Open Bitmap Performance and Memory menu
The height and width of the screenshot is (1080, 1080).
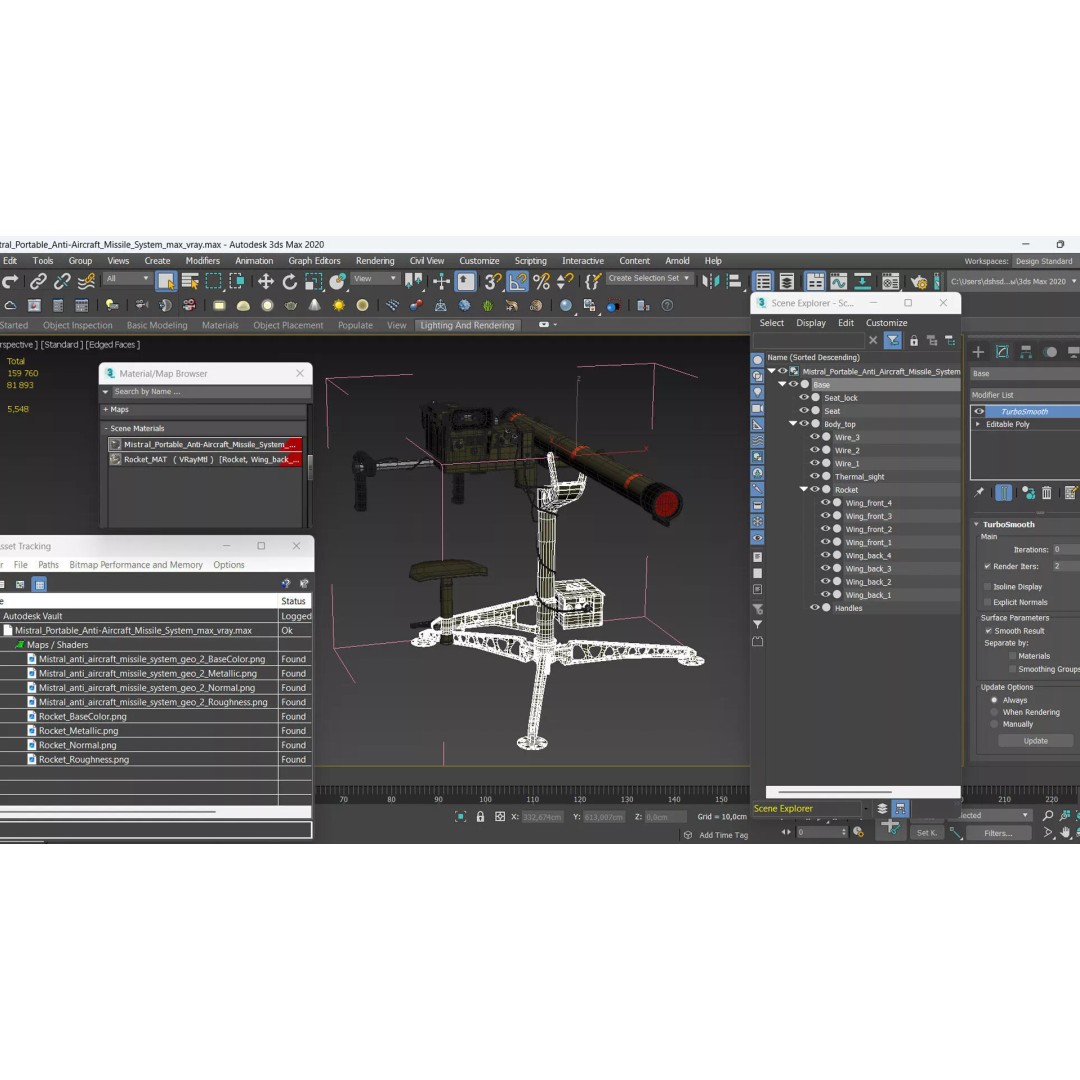(x=136, y=565)
